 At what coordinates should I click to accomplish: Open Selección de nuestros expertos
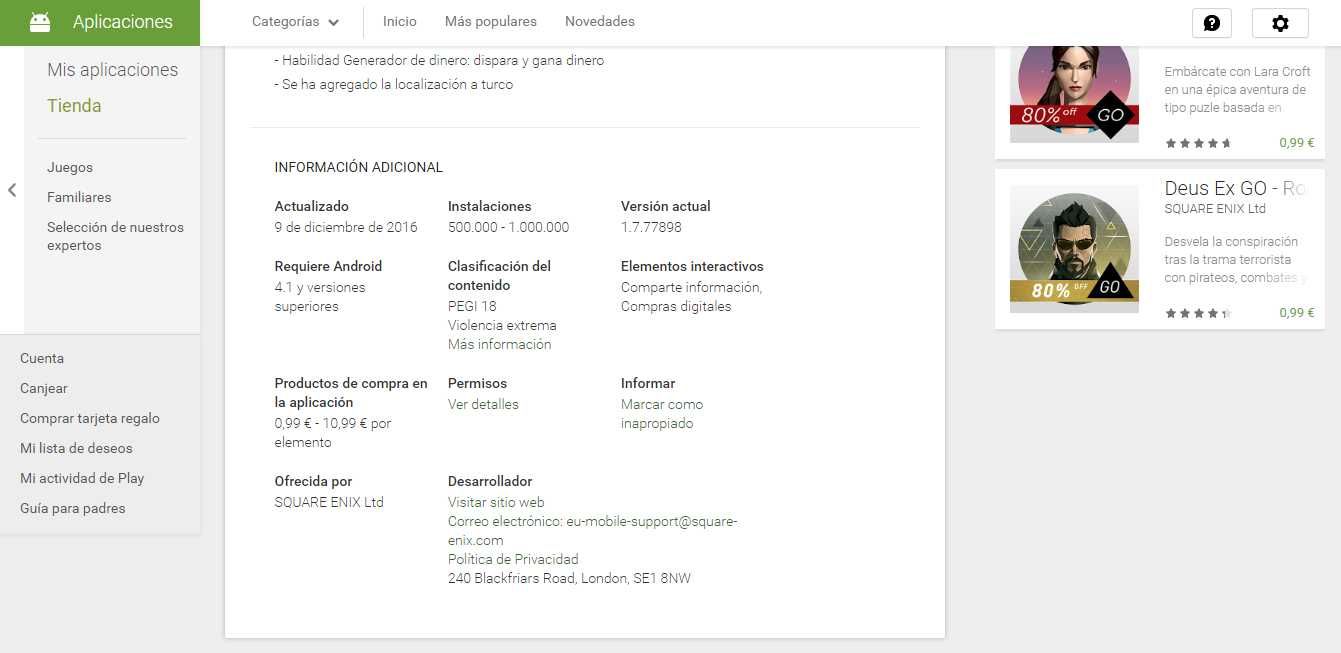[116, 236]
